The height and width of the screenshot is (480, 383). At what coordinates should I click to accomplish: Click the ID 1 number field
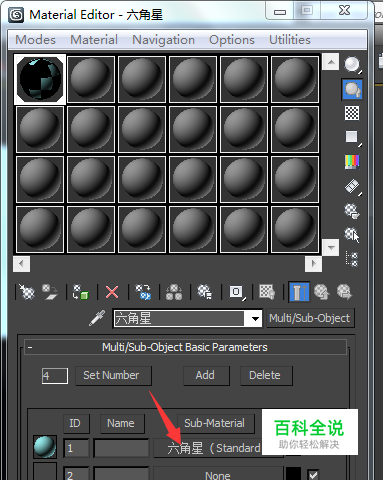[x=76, y=448]
